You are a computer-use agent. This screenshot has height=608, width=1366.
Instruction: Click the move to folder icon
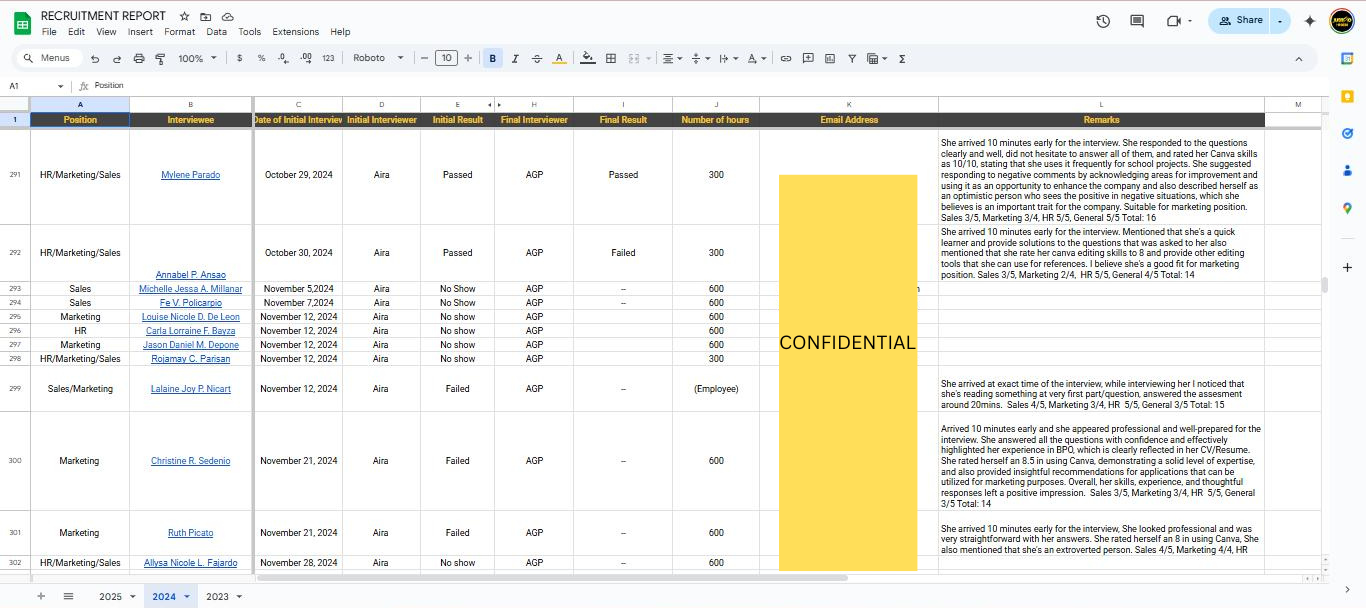(x=206, y=17)
